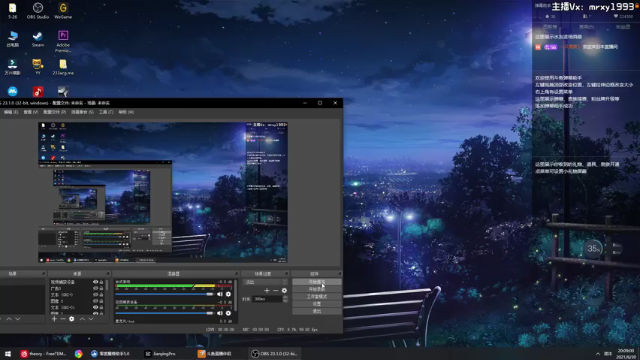Open the Adobe Premiere desktop shortcut

pos(63,41)
